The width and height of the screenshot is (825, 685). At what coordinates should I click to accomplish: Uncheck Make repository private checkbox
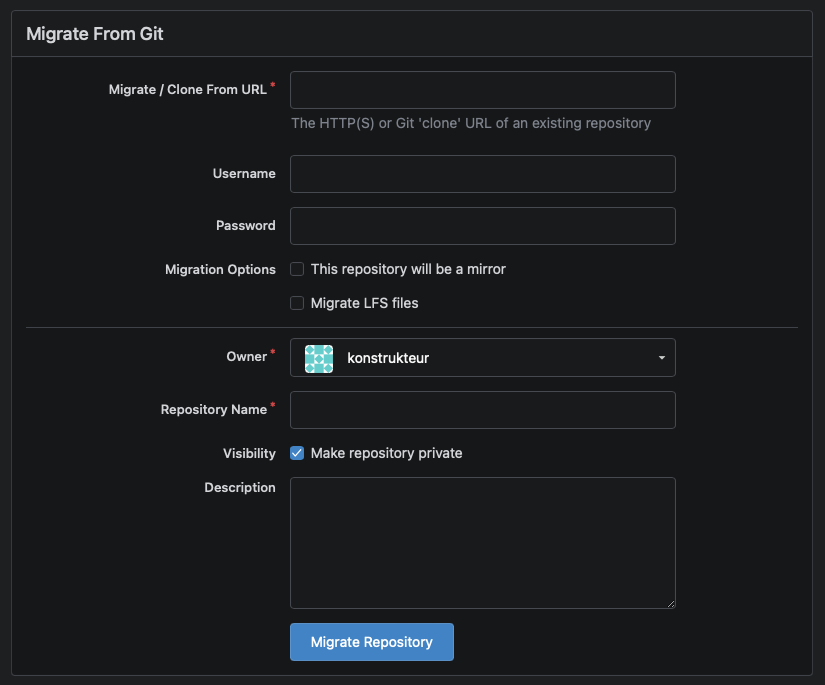coord(297,453)
